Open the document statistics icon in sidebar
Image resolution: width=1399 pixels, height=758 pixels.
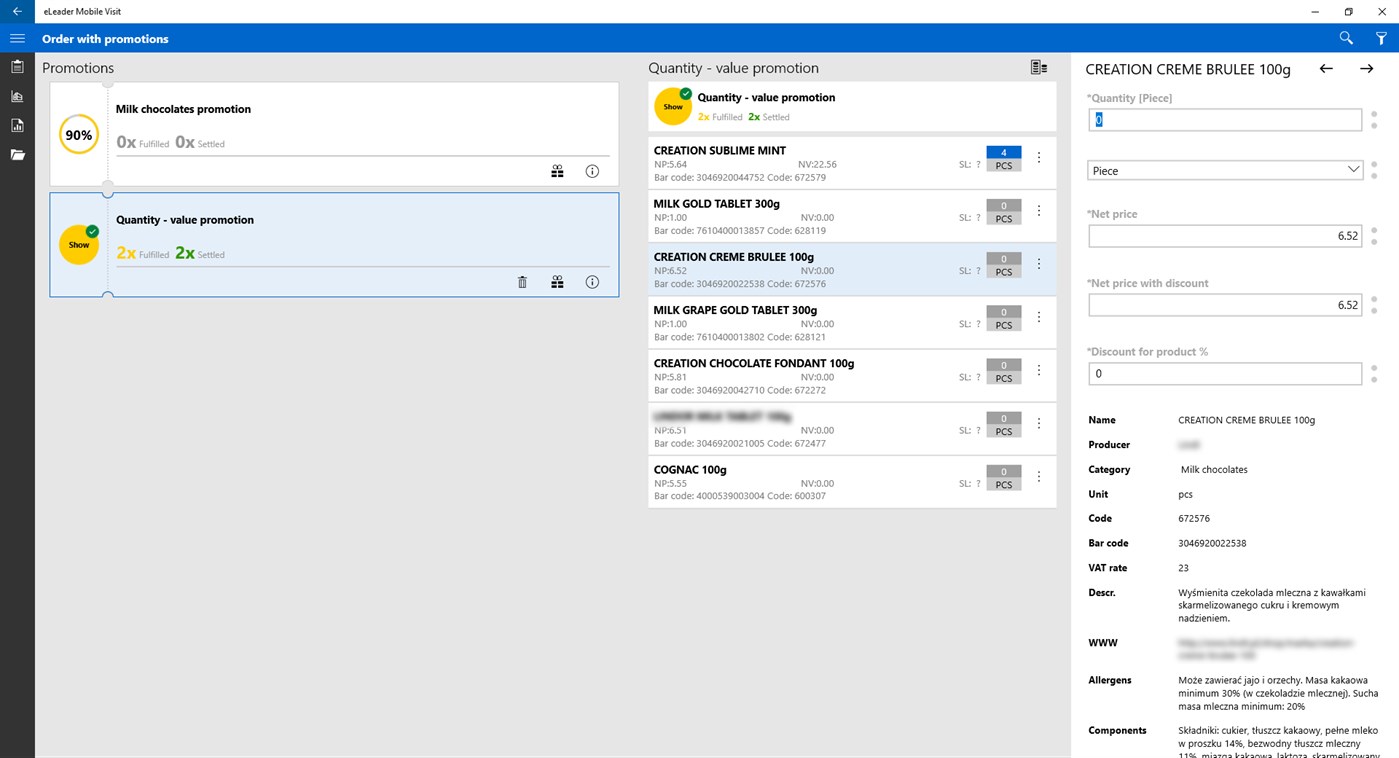[x=17, y=126]
